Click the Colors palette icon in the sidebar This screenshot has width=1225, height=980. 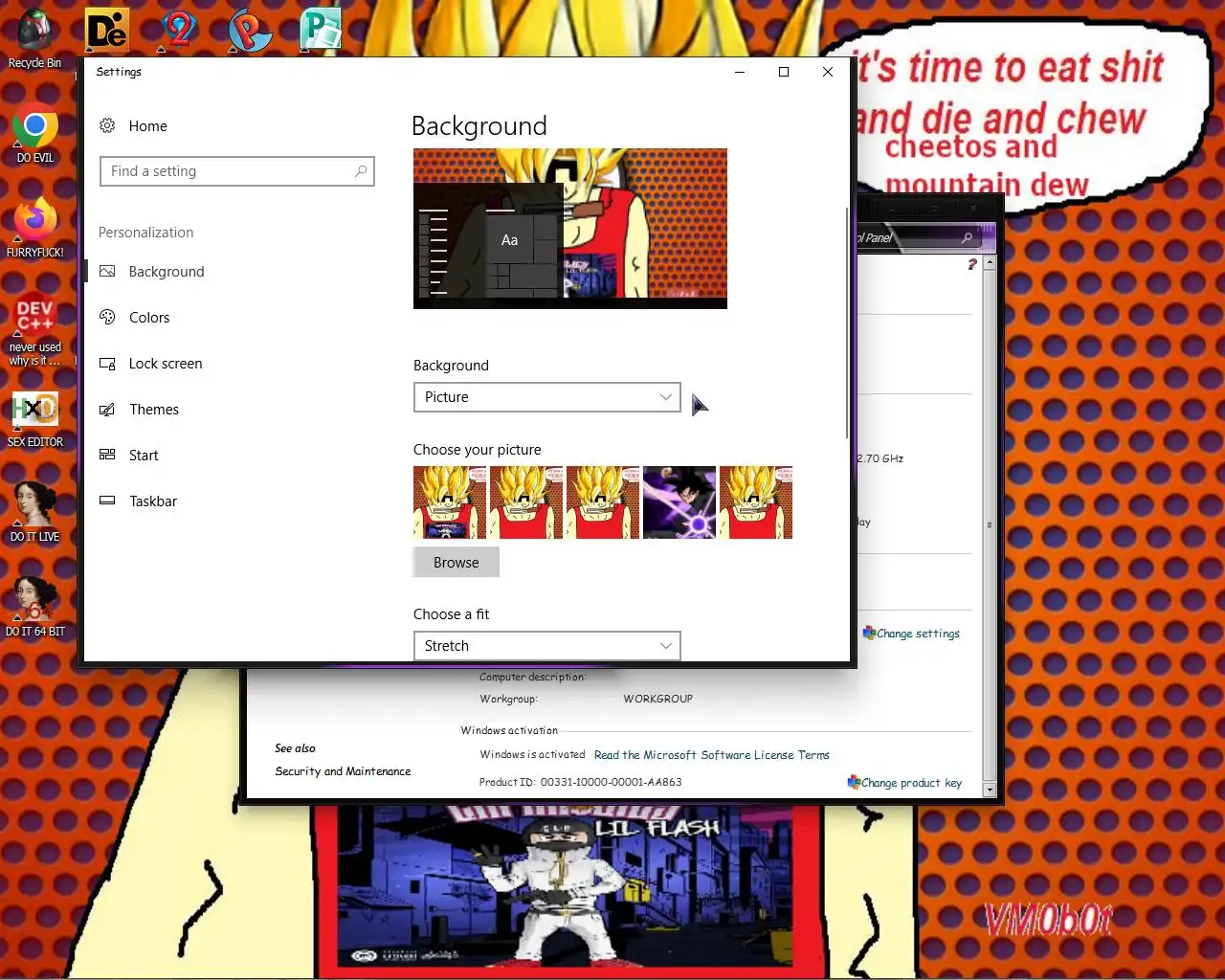(x=107, y=317)
